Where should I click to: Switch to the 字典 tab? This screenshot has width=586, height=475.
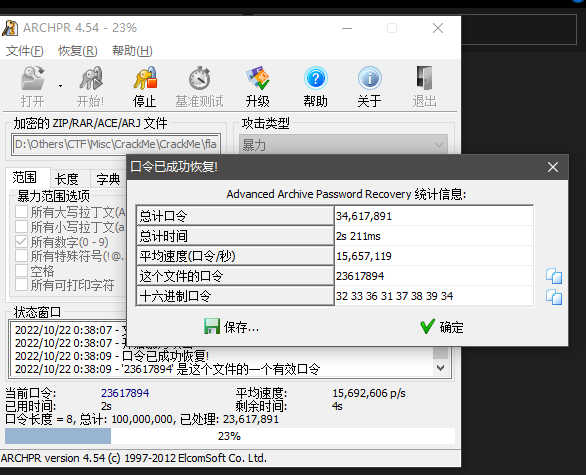coord(108,179)
